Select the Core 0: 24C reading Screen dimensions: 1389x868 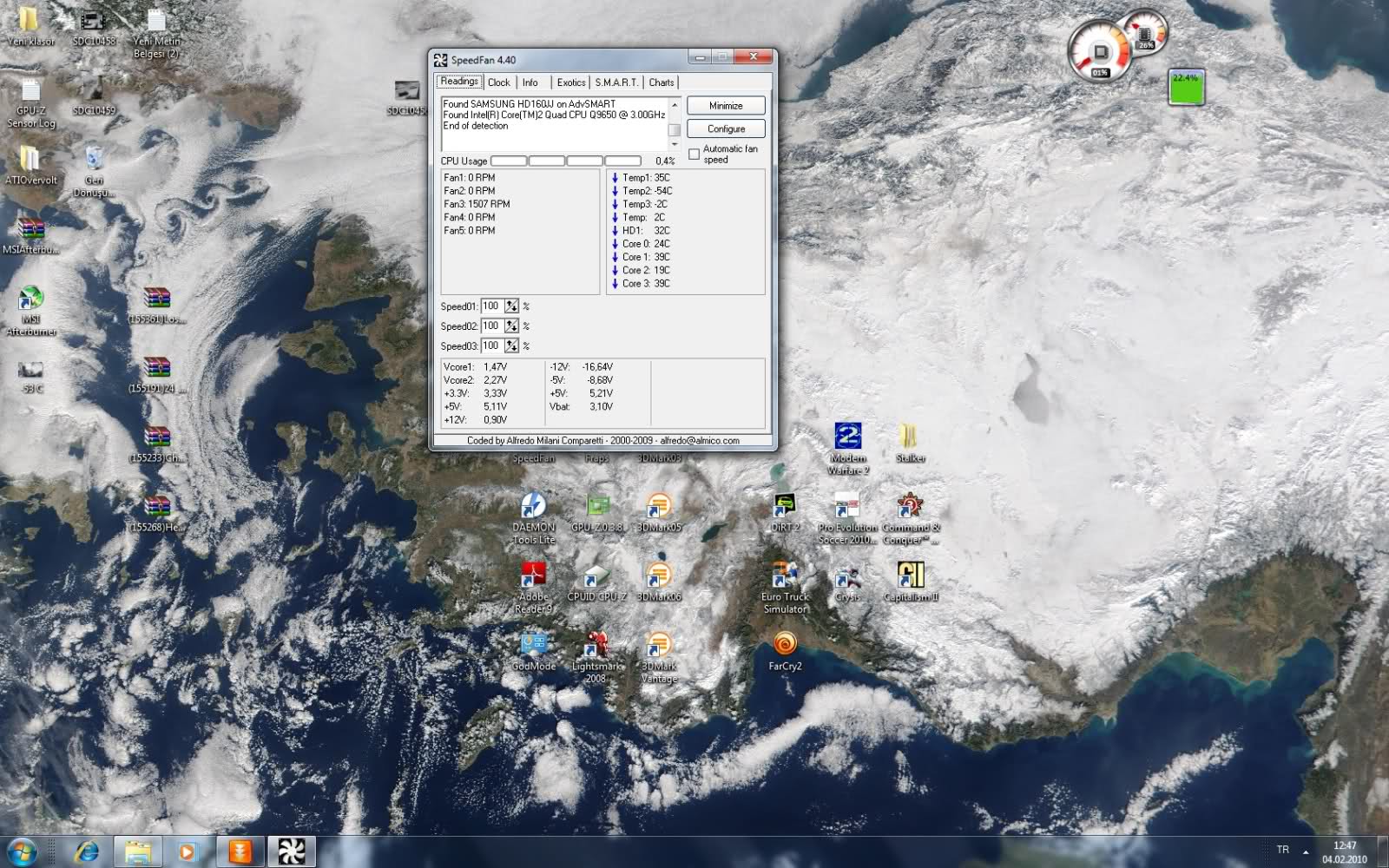pyautogui.click(x=646, y=244)
